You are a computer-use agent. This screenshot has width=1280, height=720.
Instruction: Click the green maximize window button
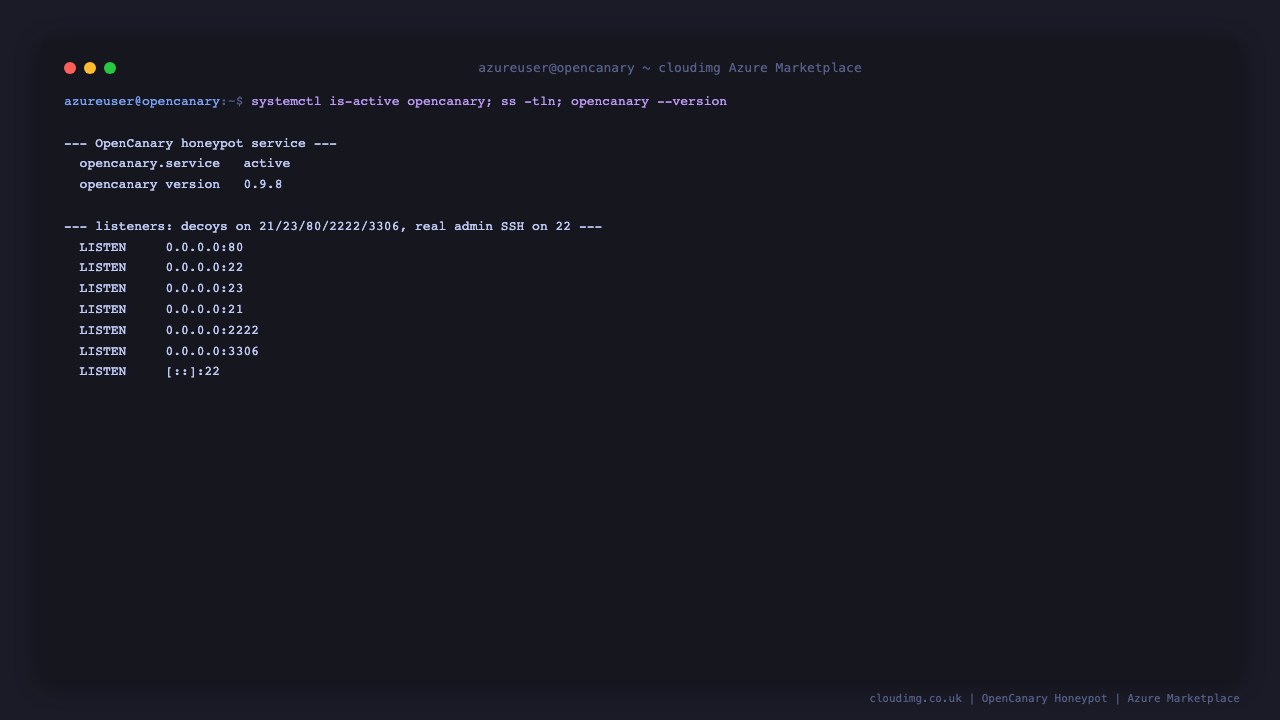(x=110, y=68)
